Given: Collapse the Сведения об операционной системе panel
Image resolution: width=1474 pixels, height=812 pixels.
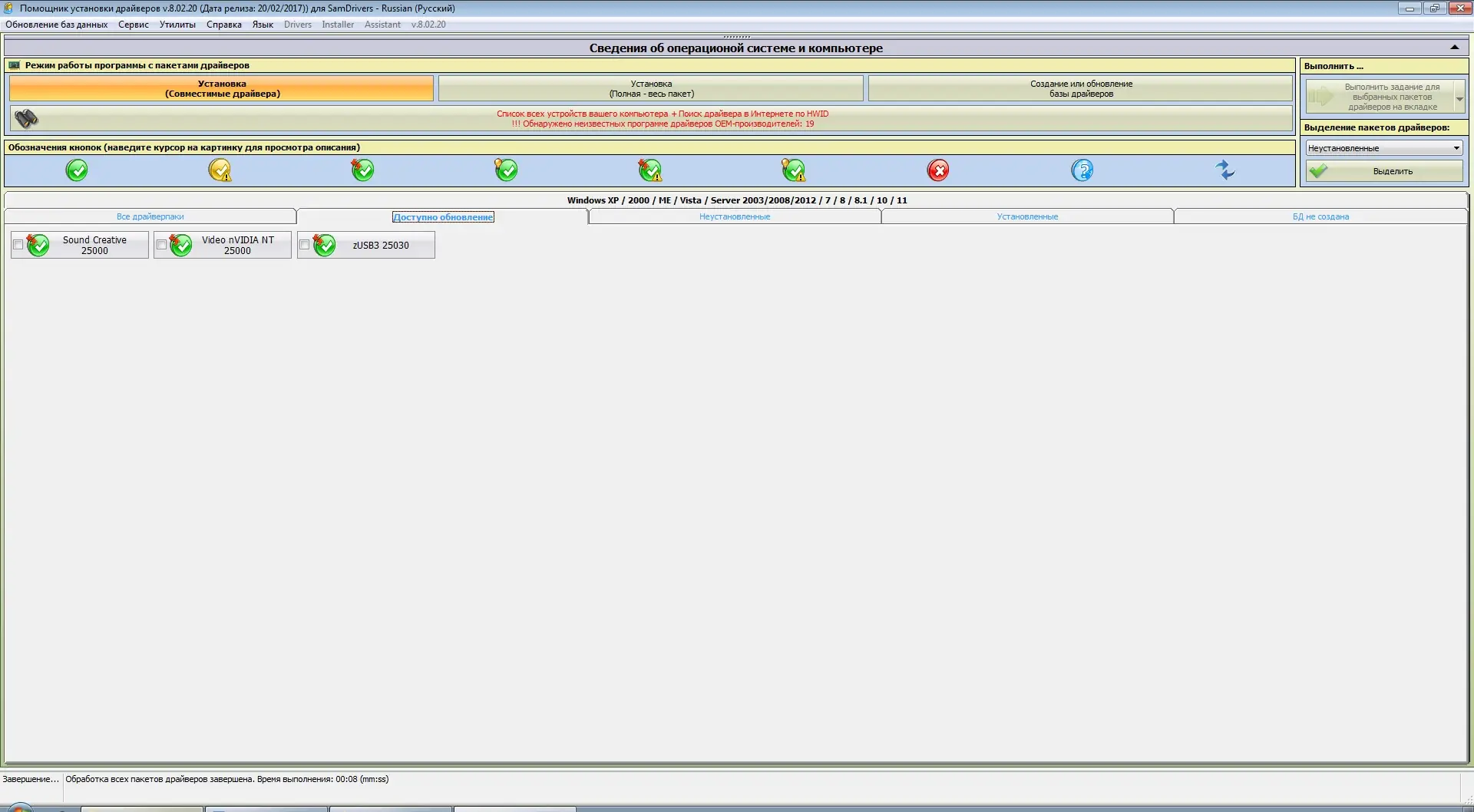Looking at the screenshot, I should point(1454,48).
